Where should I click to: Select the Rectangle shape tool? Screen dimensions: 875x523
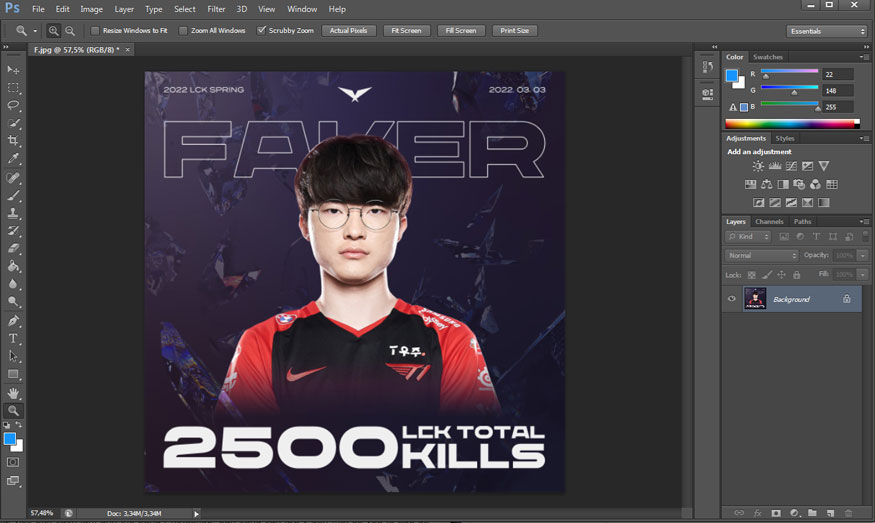13,374
